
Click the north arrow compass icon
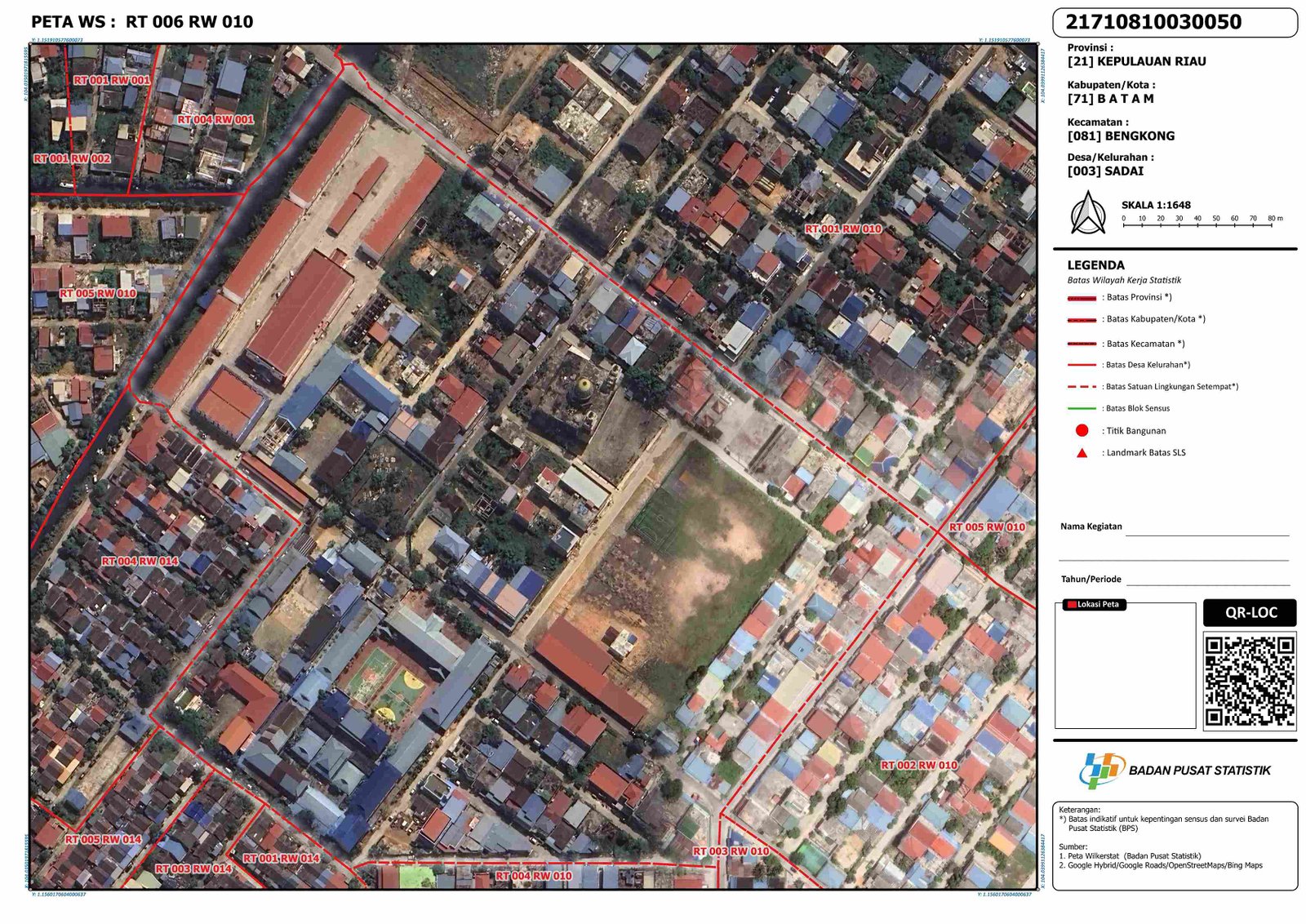tap(1088, 213)
